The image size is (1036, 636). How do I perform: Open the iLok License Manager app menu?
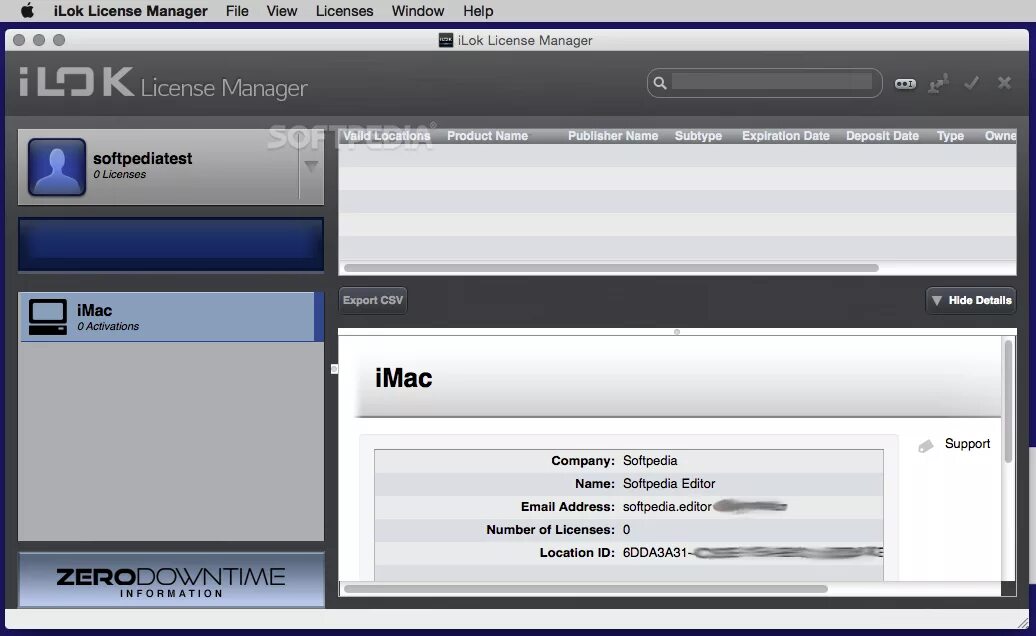(x=130, y=11)
